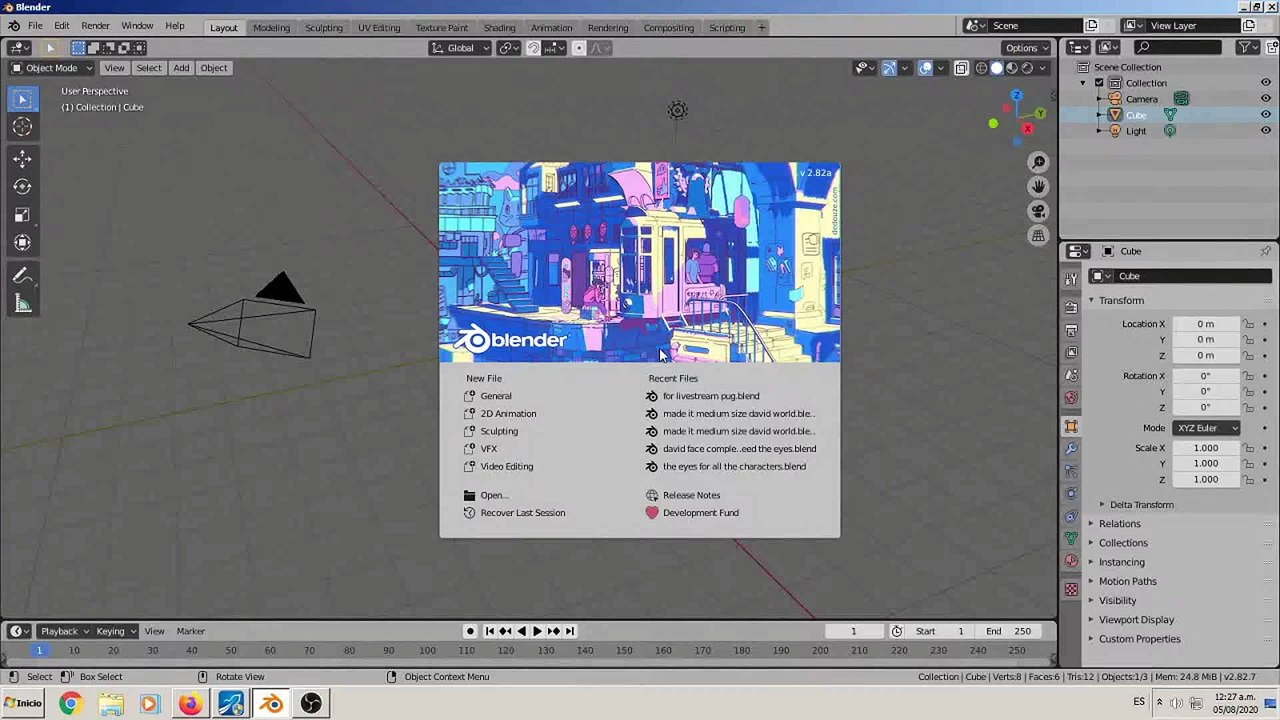Switch to the Sculpting workspace tab
The width and height of the screenshot is (1280, 720).
pyautogui.click(x=323, y=27)
